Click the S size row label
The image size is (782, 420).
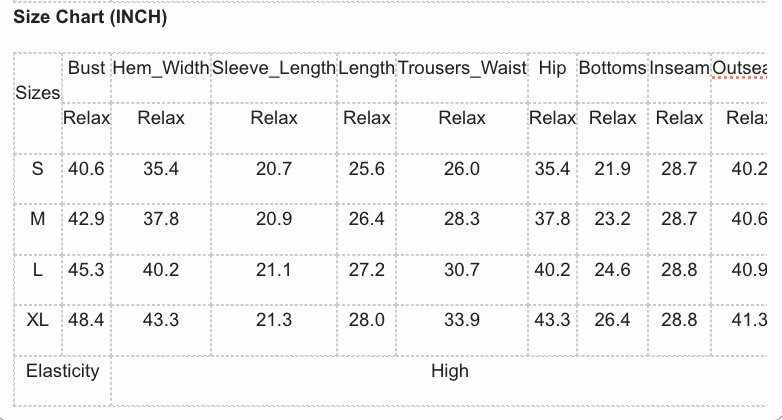point(38,169)
